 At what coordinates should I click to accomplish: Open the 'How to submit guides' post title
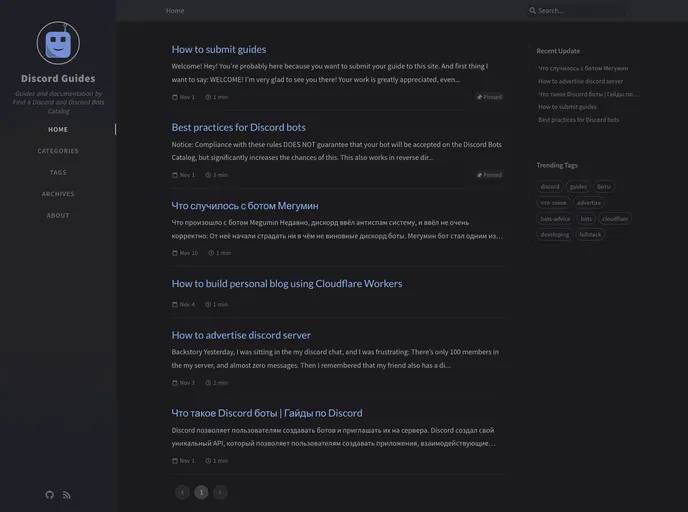click(x=219, y=49)
